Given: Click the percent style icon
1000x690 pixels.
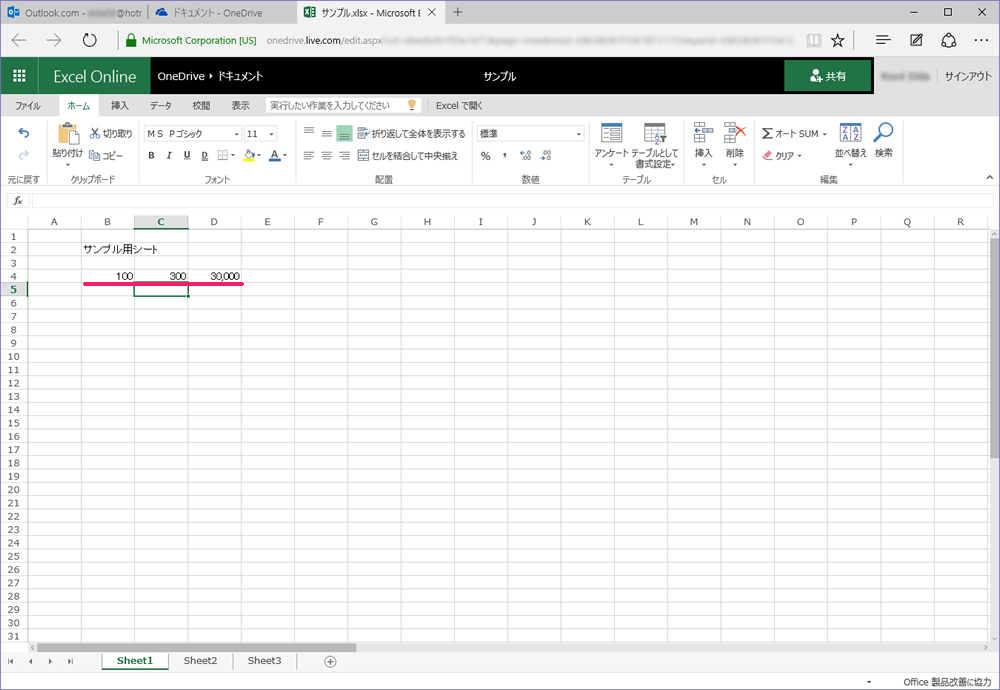Looking at the screenshot, I should pos(485,156).
